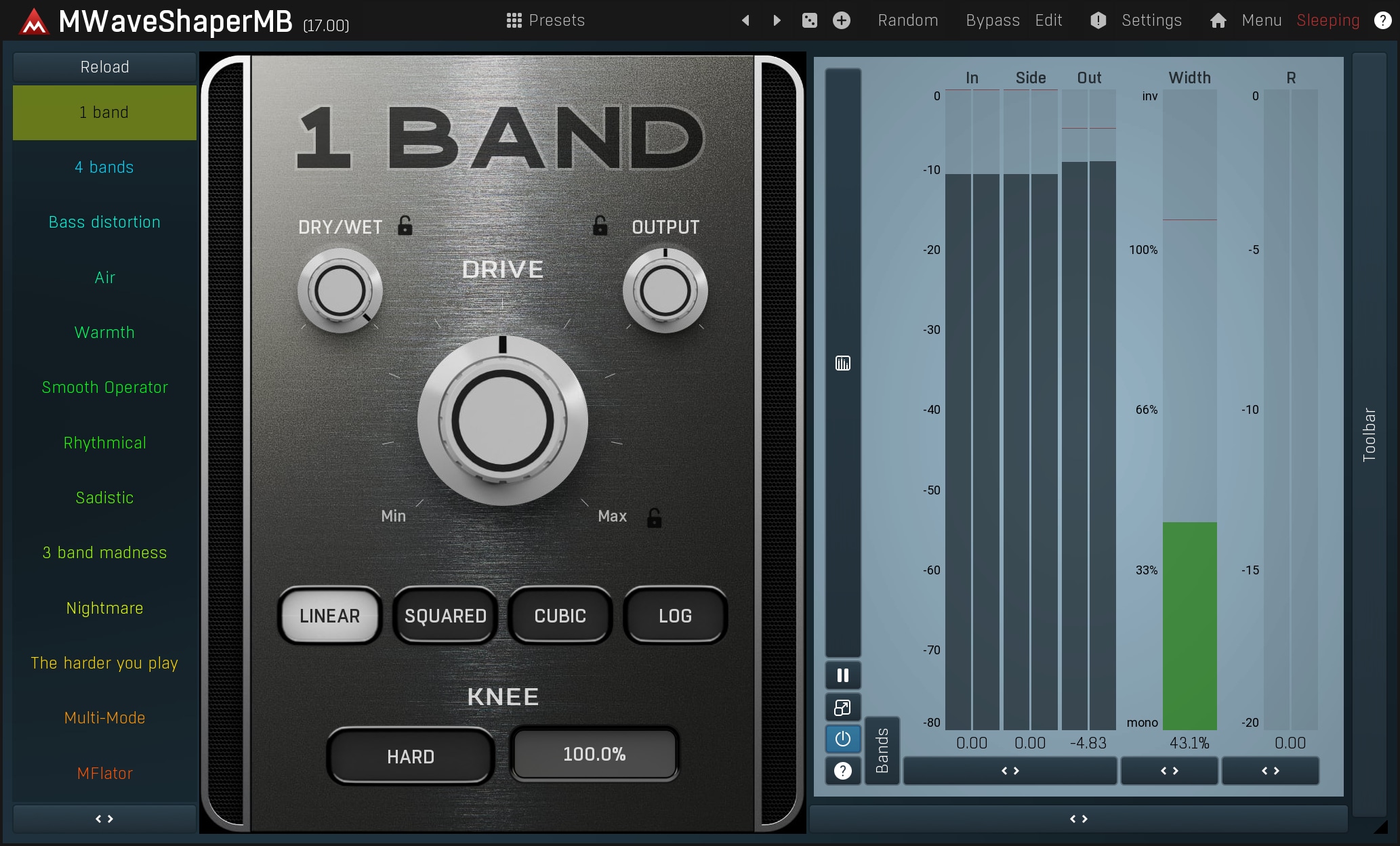Viewport: 1400px width, 846px height.
Task: Load the Bass distortion preset
Action: (104, 222)
